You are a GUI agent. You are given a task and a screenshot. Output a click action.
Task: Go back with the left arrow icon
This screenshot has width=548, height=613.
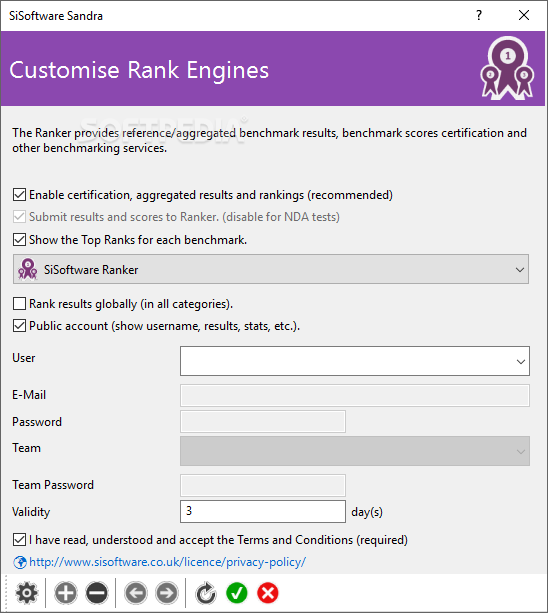pos(136,593)
